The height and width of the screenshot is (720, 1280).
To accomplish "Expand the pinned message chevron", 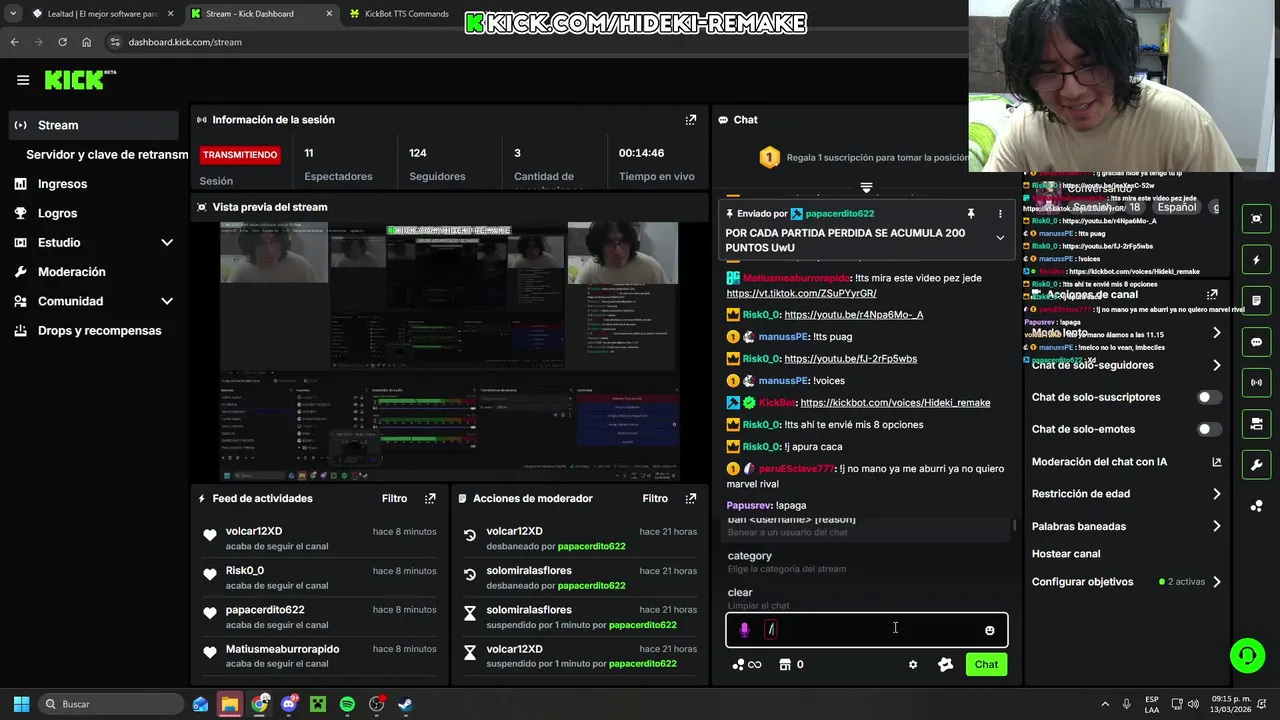I will pos(1000,238).
